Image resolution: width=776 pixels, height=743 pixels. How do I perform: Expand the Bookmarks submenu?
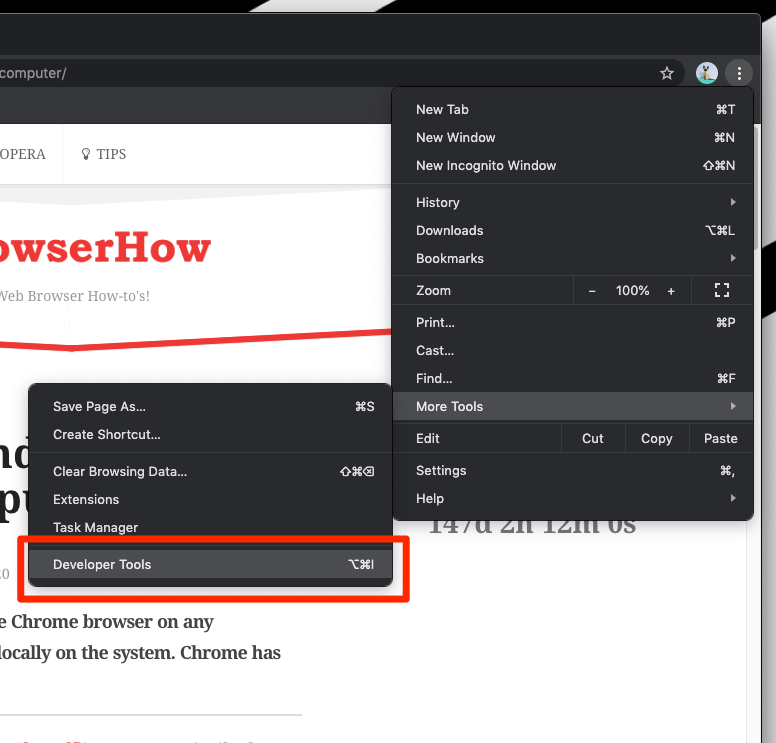pyautogui.click(x=573, y=258)
